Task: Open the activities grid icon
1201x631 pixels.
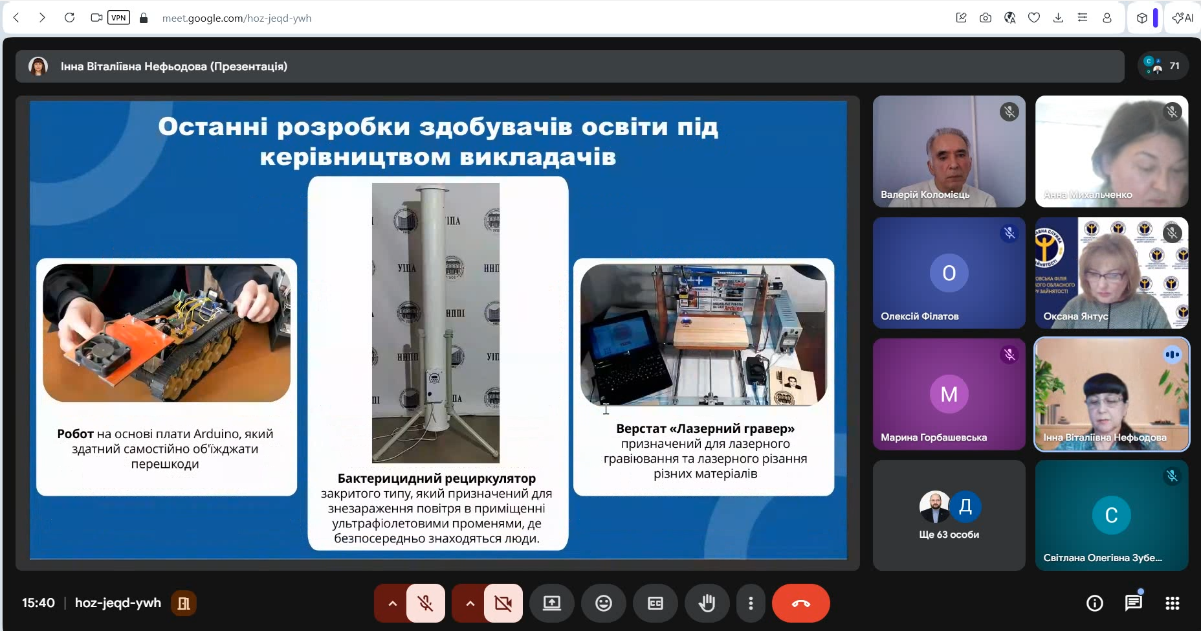Action: (x=1172, y=603)
